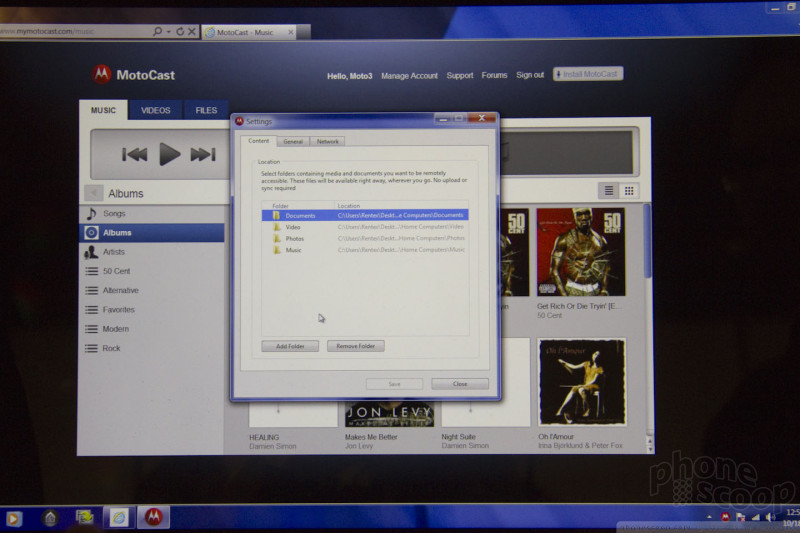Click 'Jon Levy' artist name
Screen dimensions: 800x533
[x=359, y=446]
